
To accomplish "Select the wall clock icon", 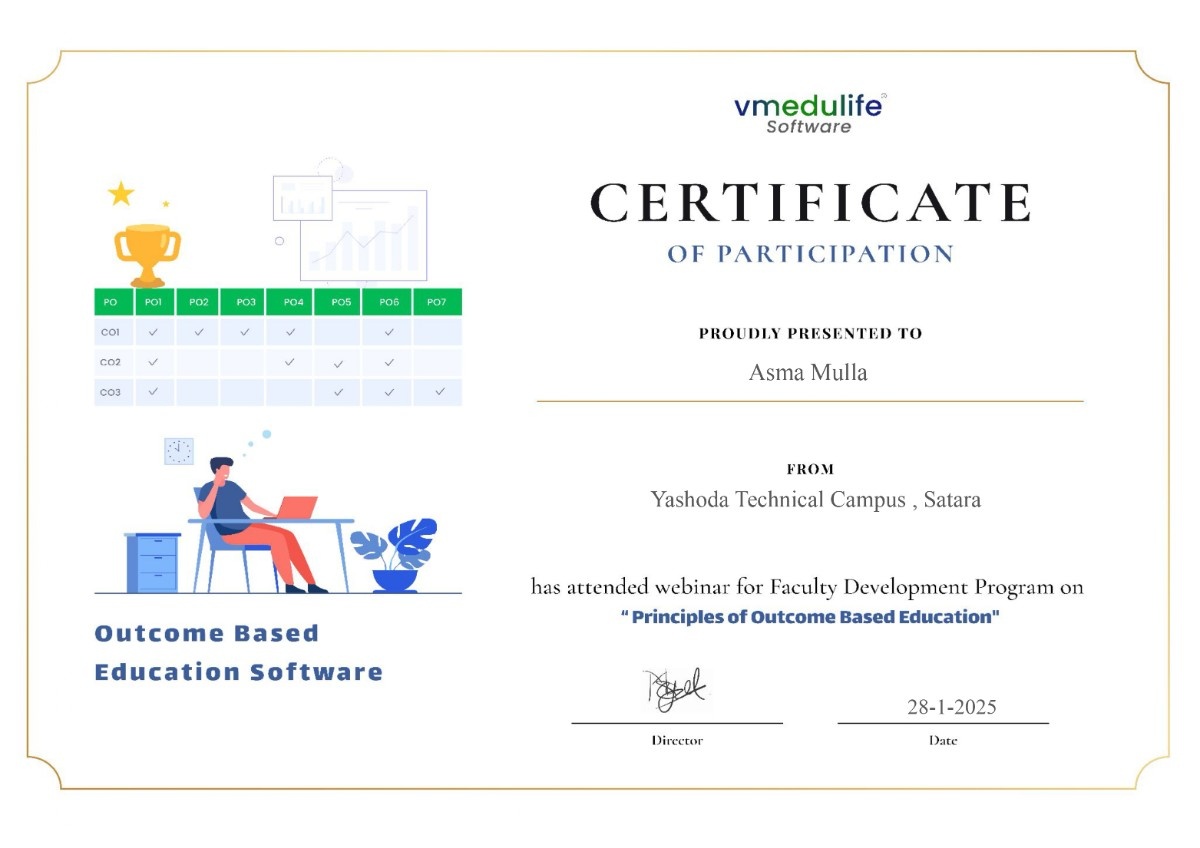I will point(178,451).
